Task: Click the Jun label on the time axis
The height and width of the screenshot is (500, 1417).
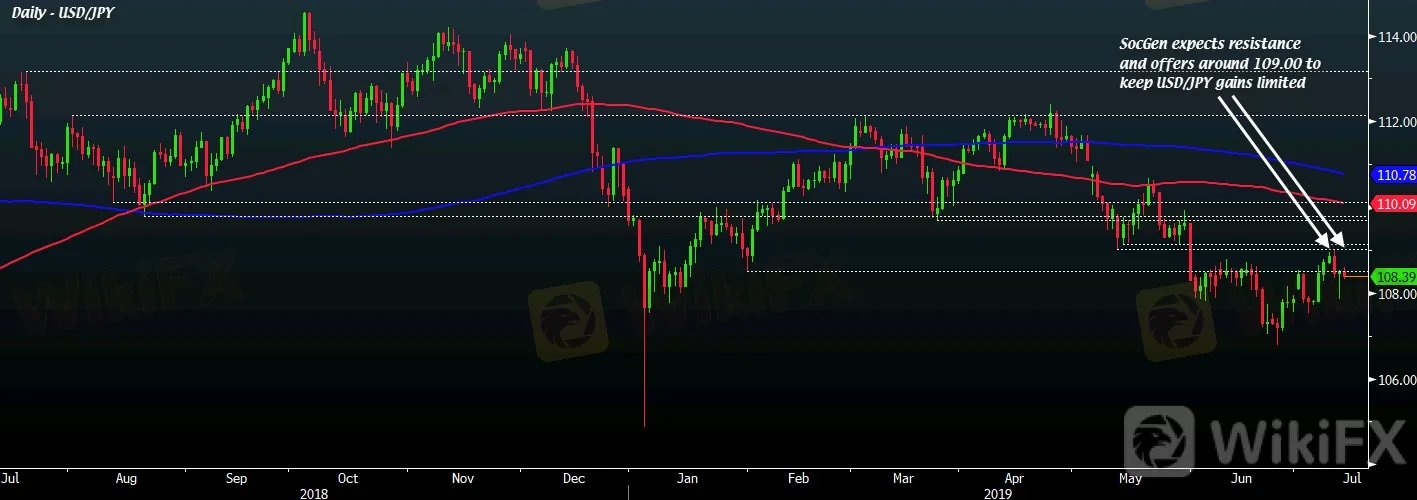Action: click(1240, 478)
